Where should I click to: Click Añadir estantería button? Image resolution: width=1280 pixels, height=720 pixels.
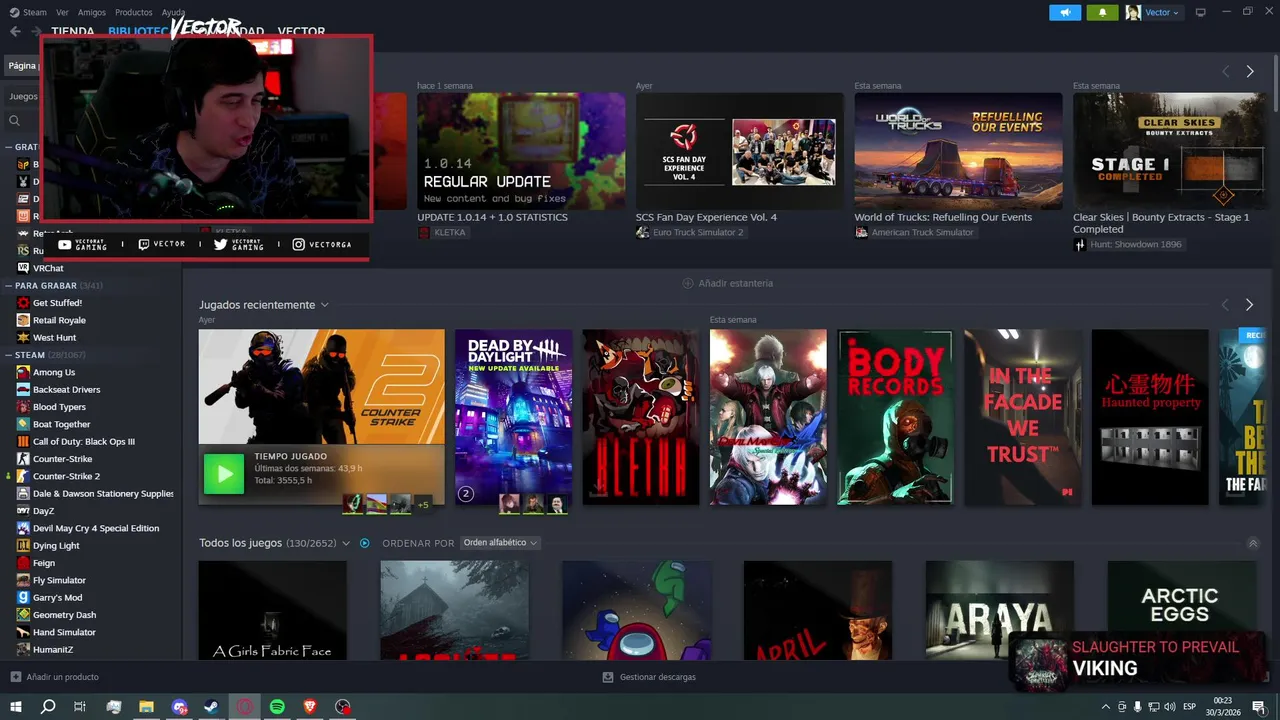point(727,283)
